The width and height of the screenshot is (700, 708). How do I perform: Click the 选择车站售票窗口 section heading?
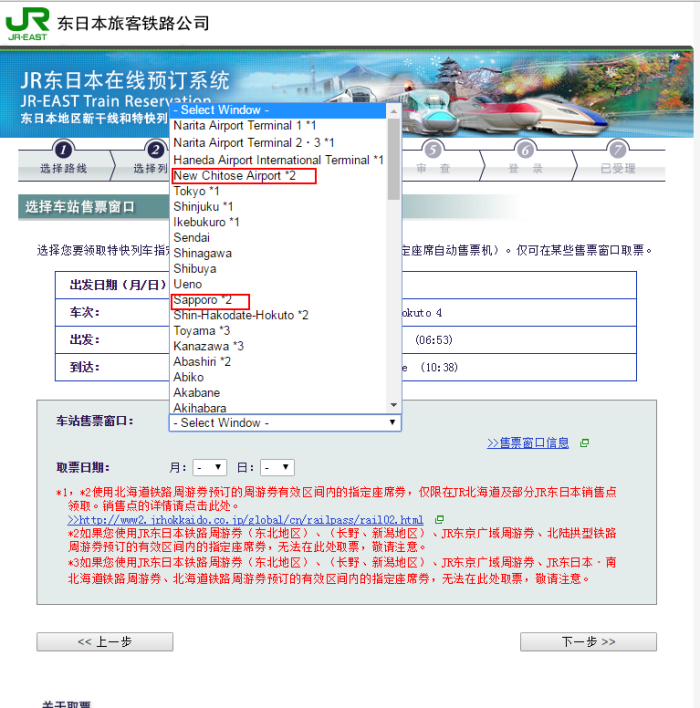pos(80,207)
